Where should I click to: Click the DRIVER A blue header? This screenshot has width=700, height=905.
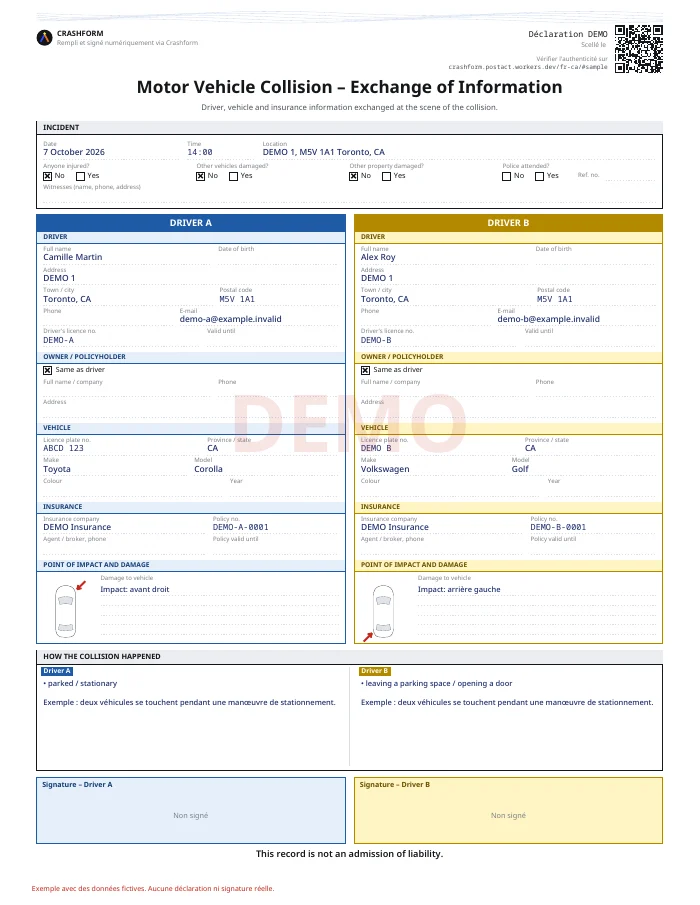[x=191, y=223]
